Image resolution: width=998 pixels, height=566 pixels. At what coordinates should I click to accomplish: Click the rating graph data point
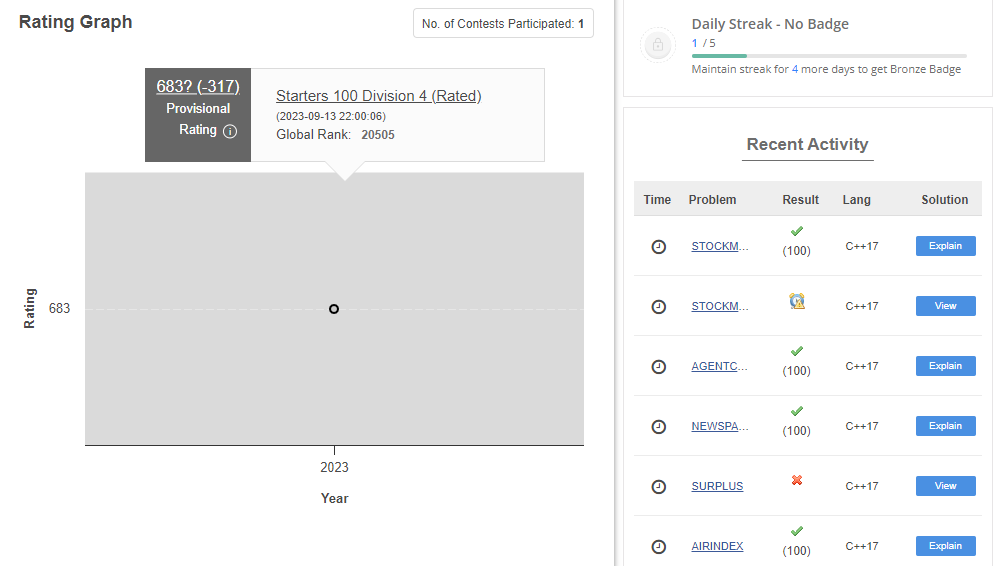click(334, 309)
